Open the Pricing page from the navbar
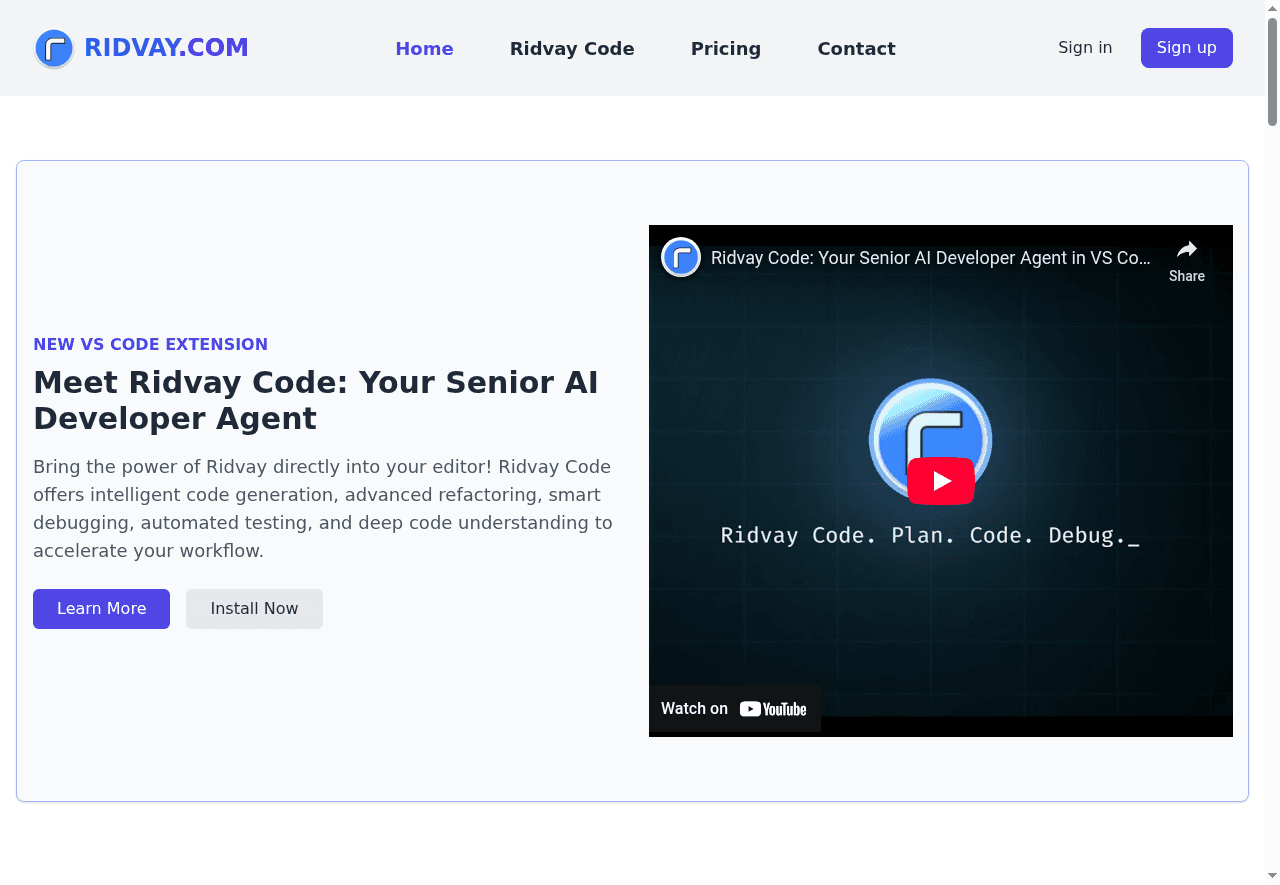This screenshot has width=1280, height=885. [725, 49]
